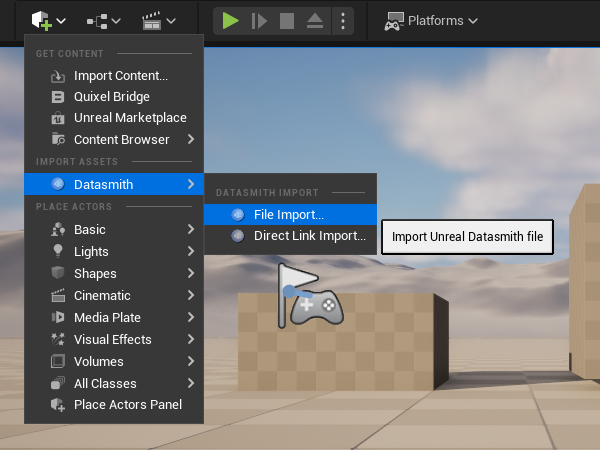Click the Volumes box icon

(58, 361)
